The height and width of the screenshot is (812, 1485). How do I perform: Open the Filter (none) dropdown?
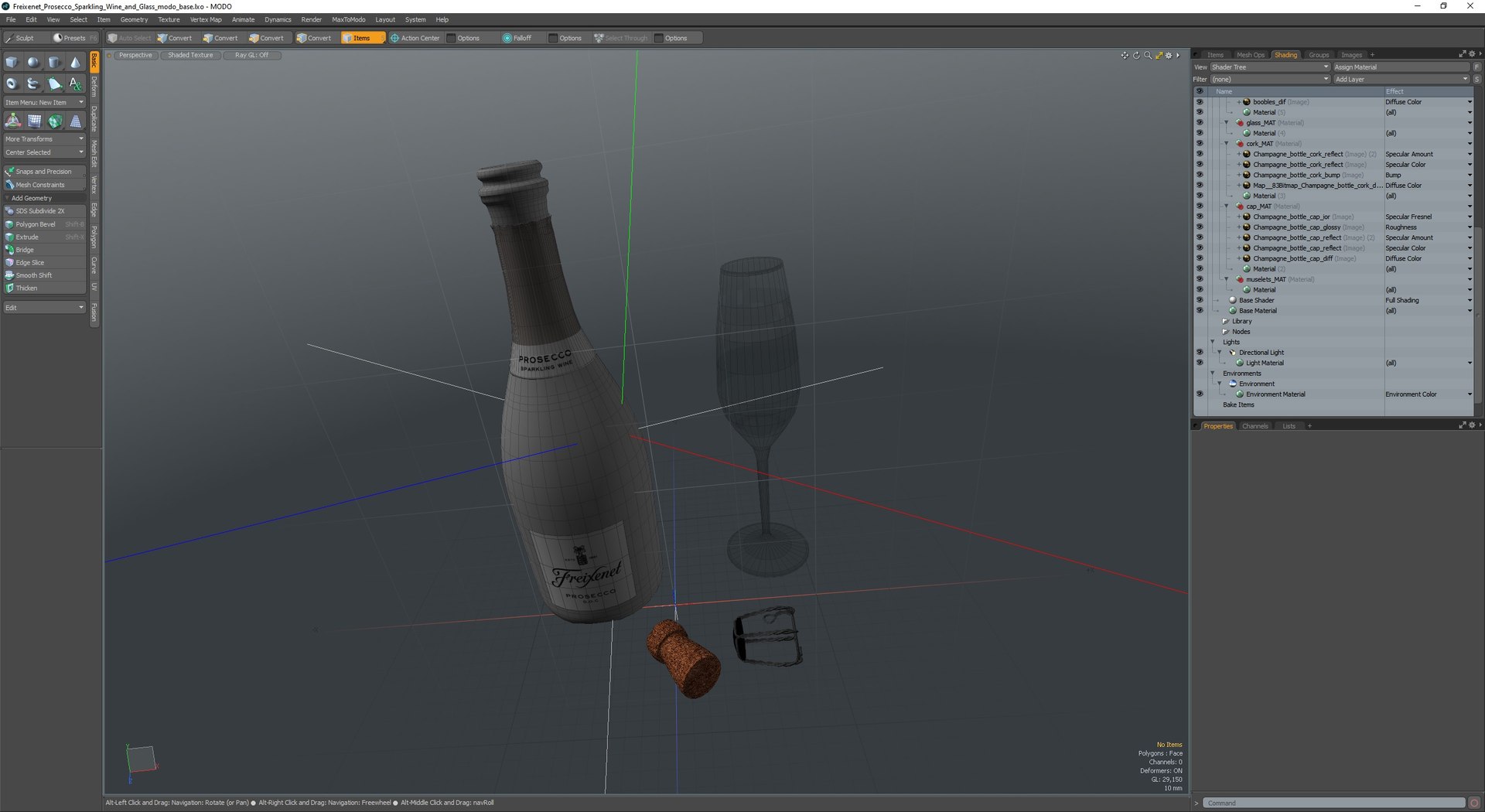click(x=1269, y=79)
